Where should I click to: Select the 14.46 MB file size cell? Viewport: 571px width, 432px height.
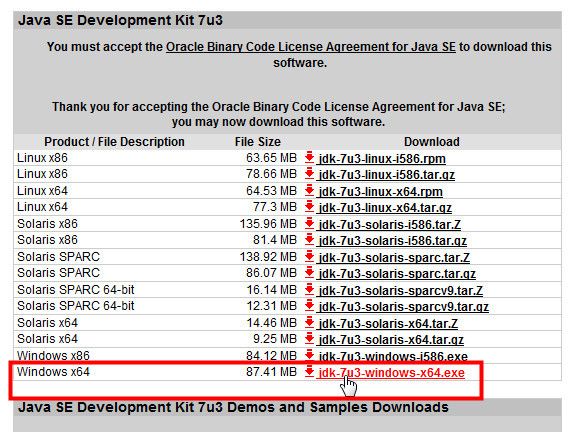271,323
